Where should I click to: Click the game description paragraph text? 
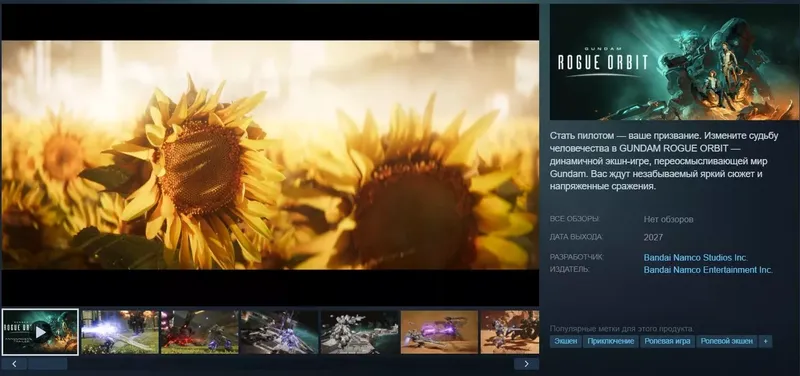[x=664, y=161]
